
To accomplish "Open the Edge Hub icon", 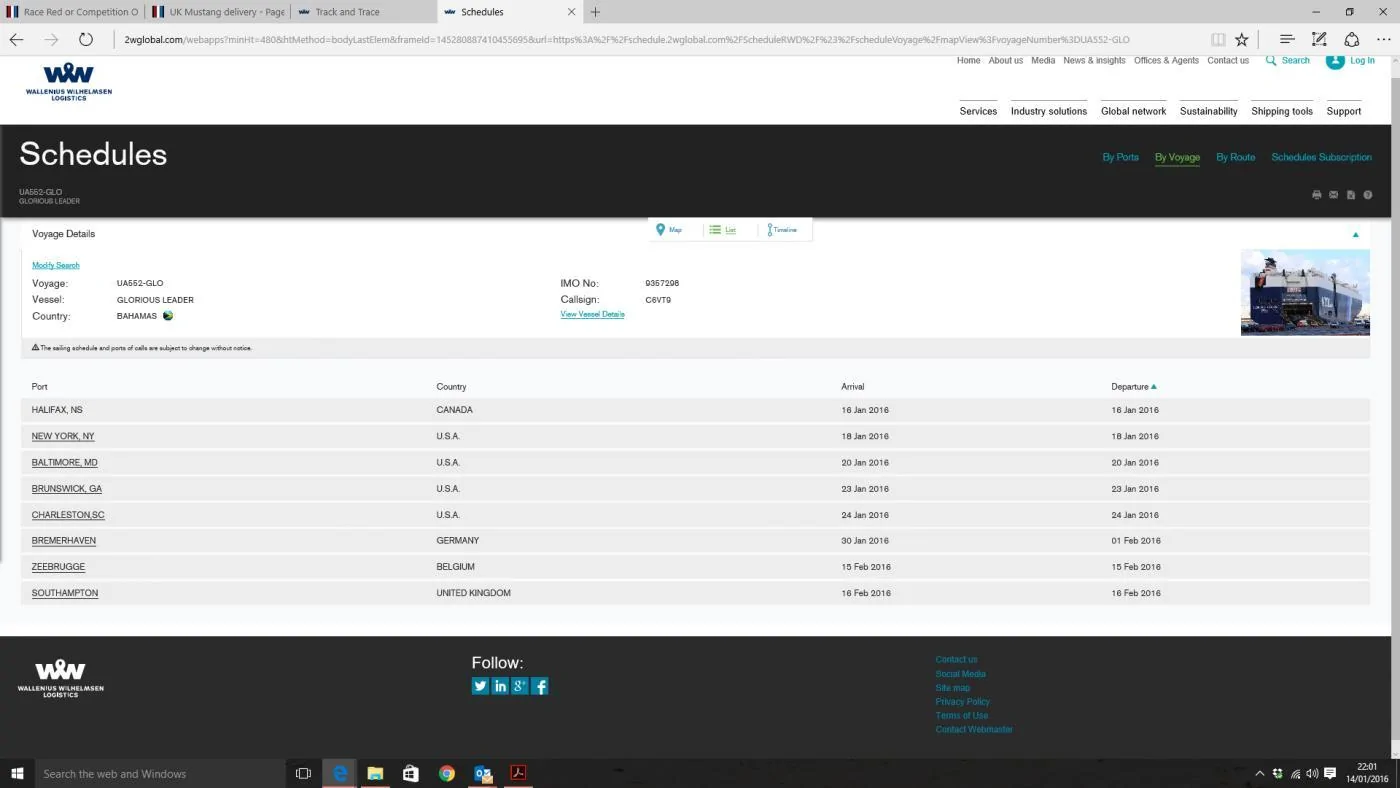I will 1287,40.
